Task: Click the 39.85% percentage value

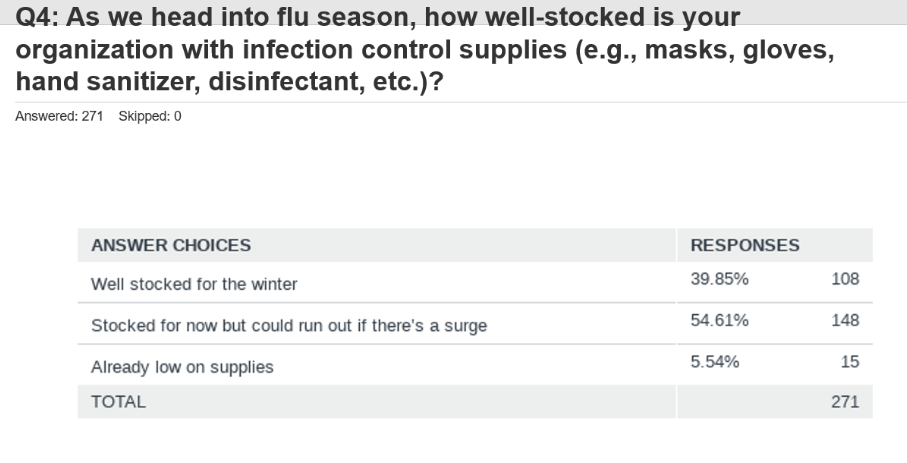Action: 720,279
